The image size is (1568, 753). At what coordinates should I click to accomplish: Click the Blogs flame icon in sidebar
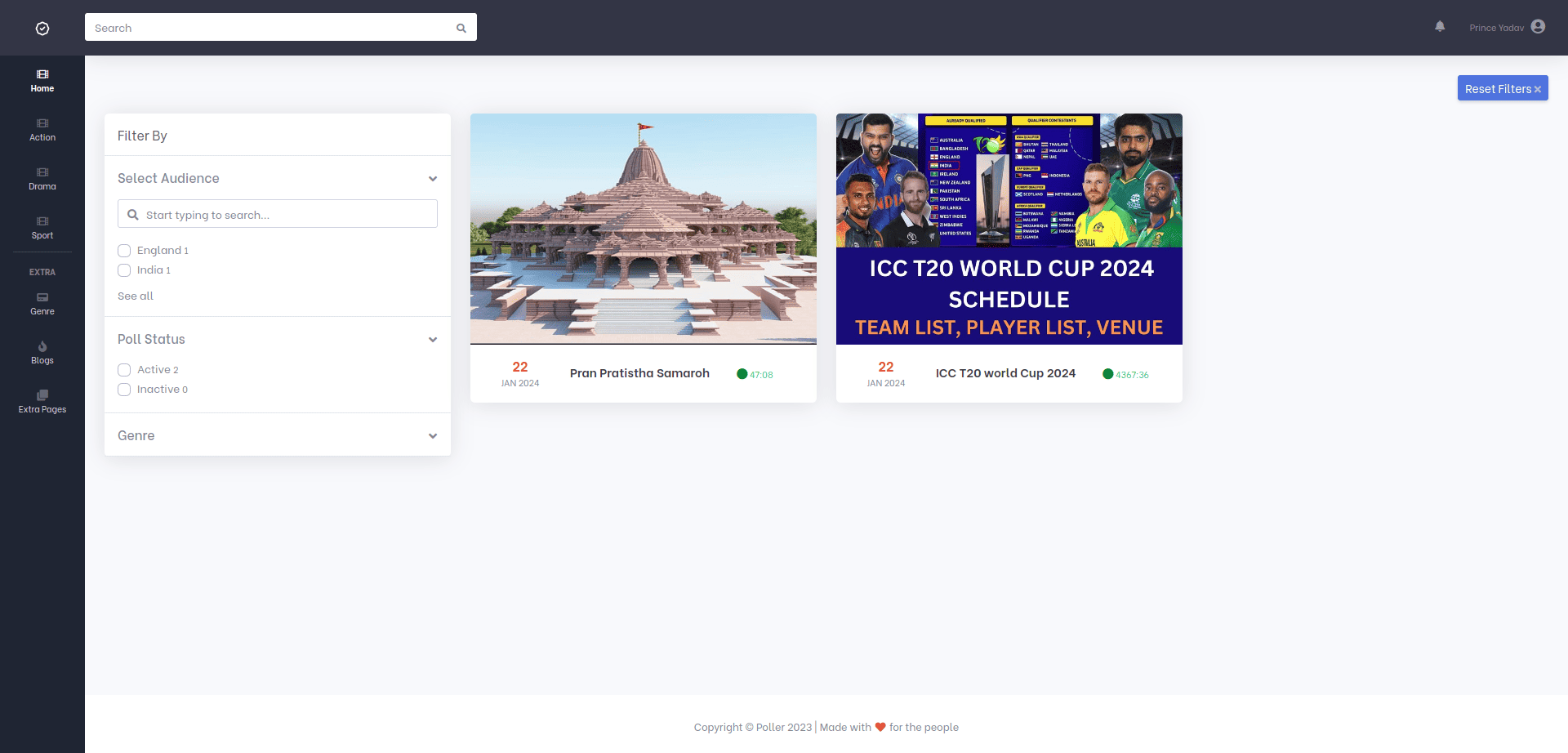(x=42, y=346)
